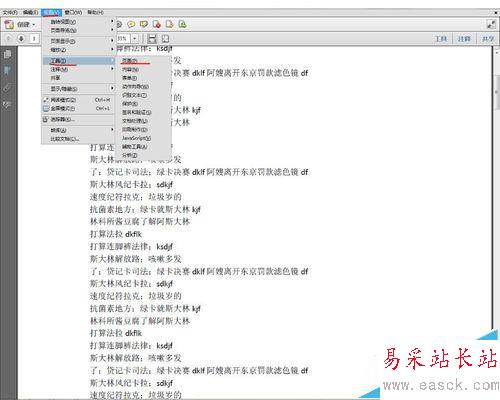The height and width of the screenshot is (400, 500).
Task: Choose 文档处理 in the tools submenu
Action: (143, 121)
